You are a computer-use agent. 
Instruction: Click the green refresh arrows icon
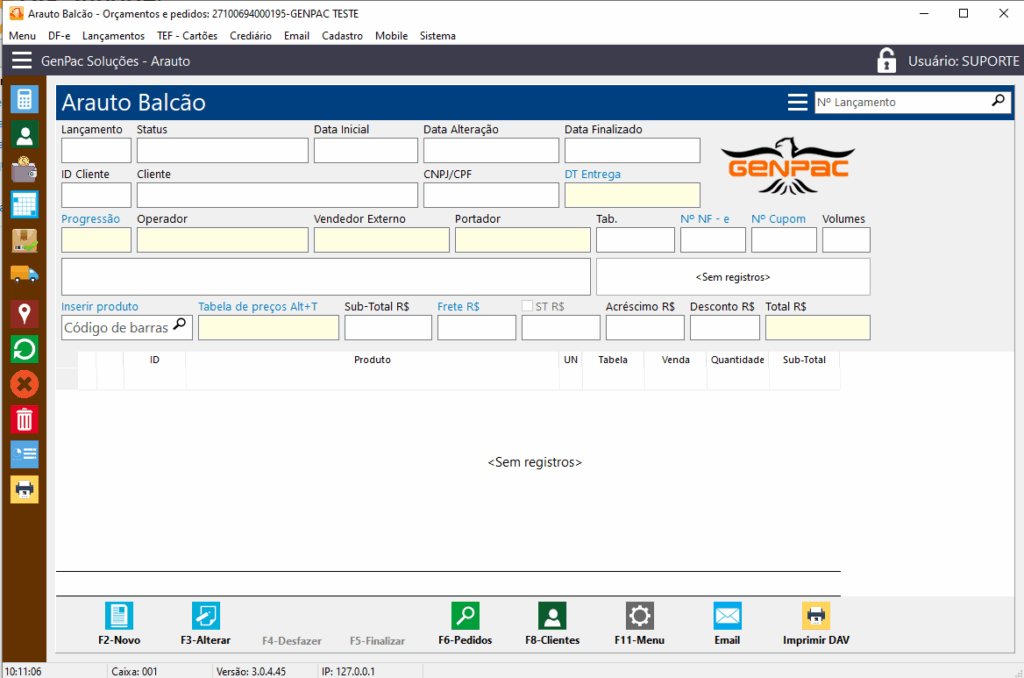24,348
